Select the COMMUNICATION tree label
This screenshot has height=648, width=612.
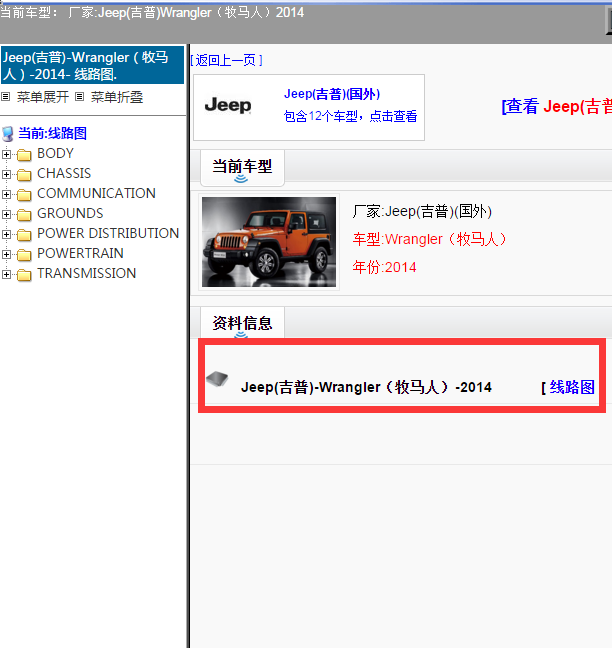point(96,193)
